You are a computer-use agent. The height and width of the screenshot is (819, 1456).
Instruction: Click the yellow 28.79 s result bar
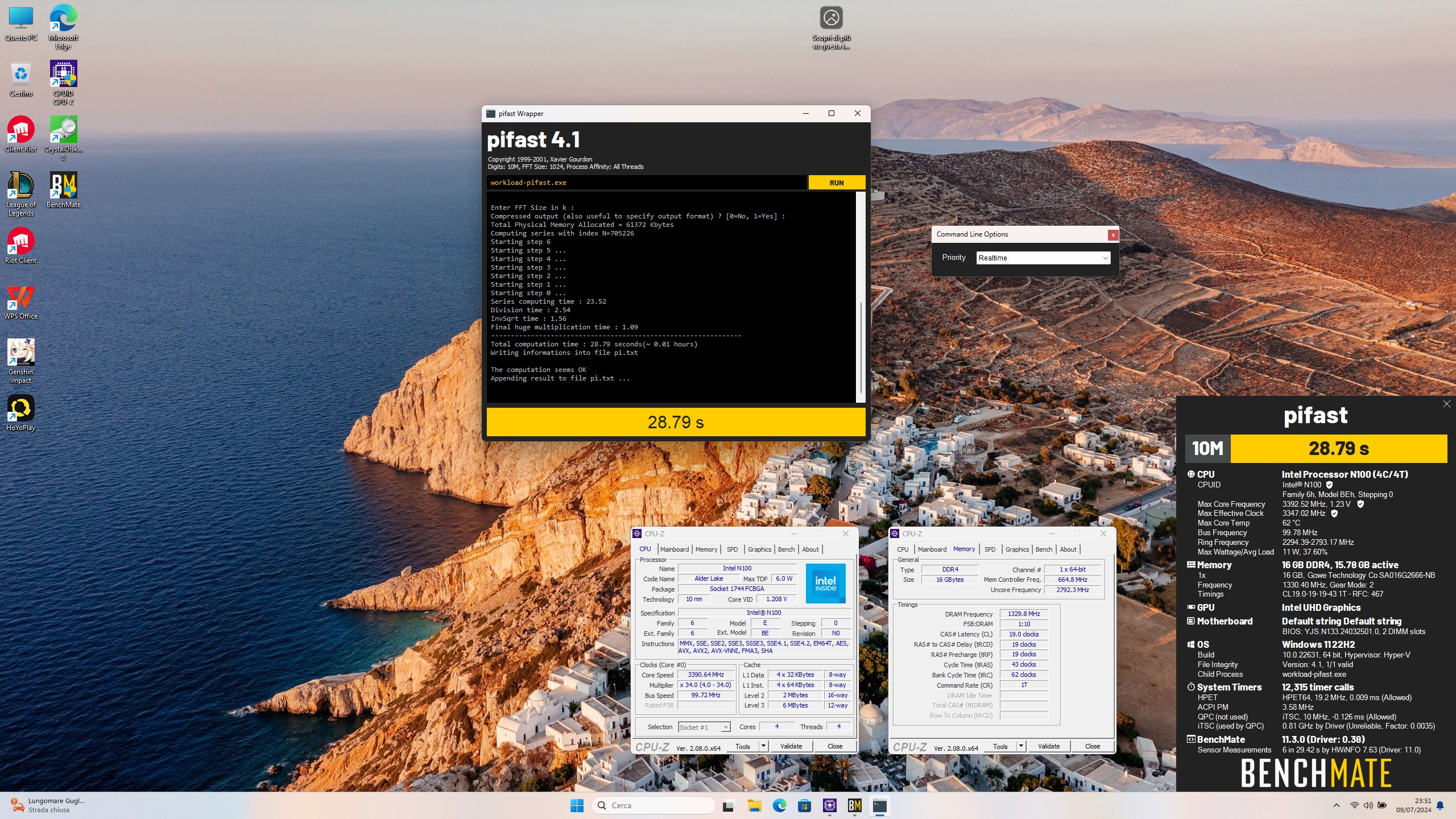point(676,422)
